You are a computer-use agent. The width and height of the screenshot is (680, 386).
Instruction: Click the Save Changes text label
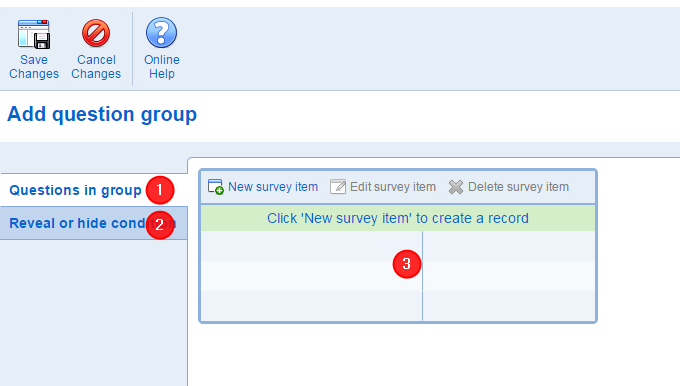click(x=34, y=67)
